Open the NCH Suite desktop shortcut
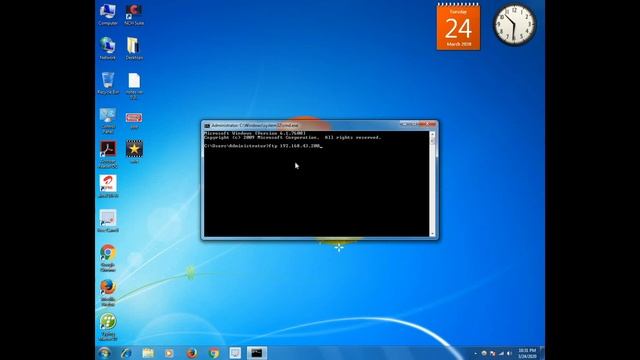The width and height of the screenshot is (640, 360). [134, 15]
